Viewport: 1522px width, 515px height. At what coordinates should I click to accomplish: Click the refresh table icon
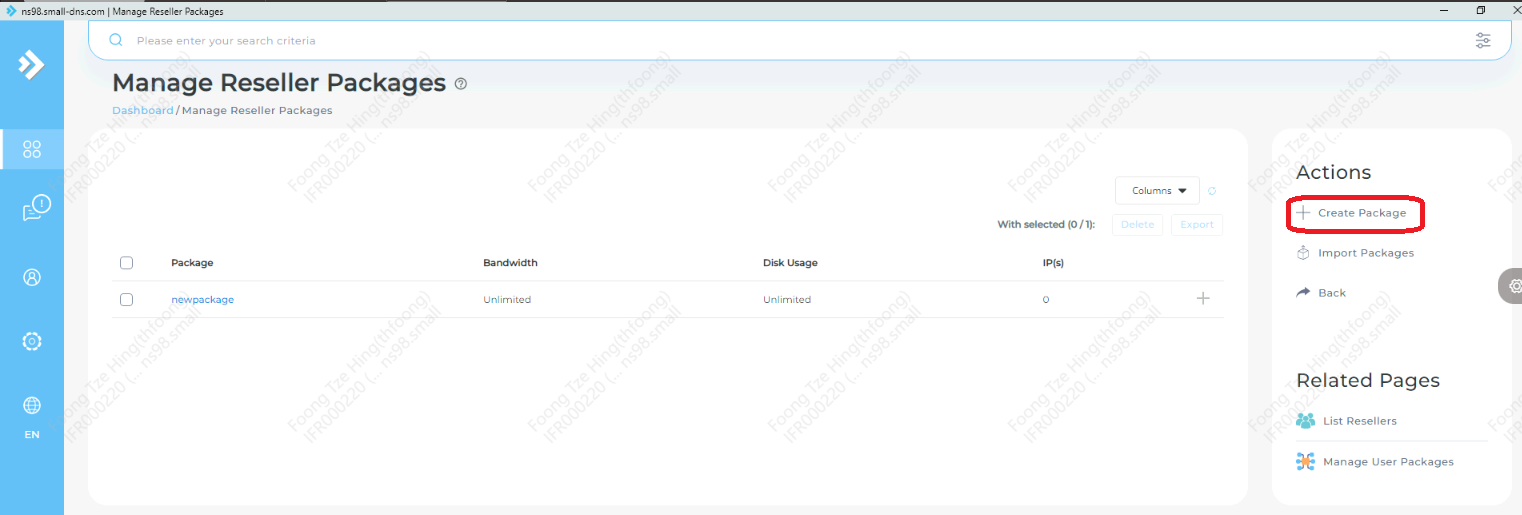click(1212, 191)
